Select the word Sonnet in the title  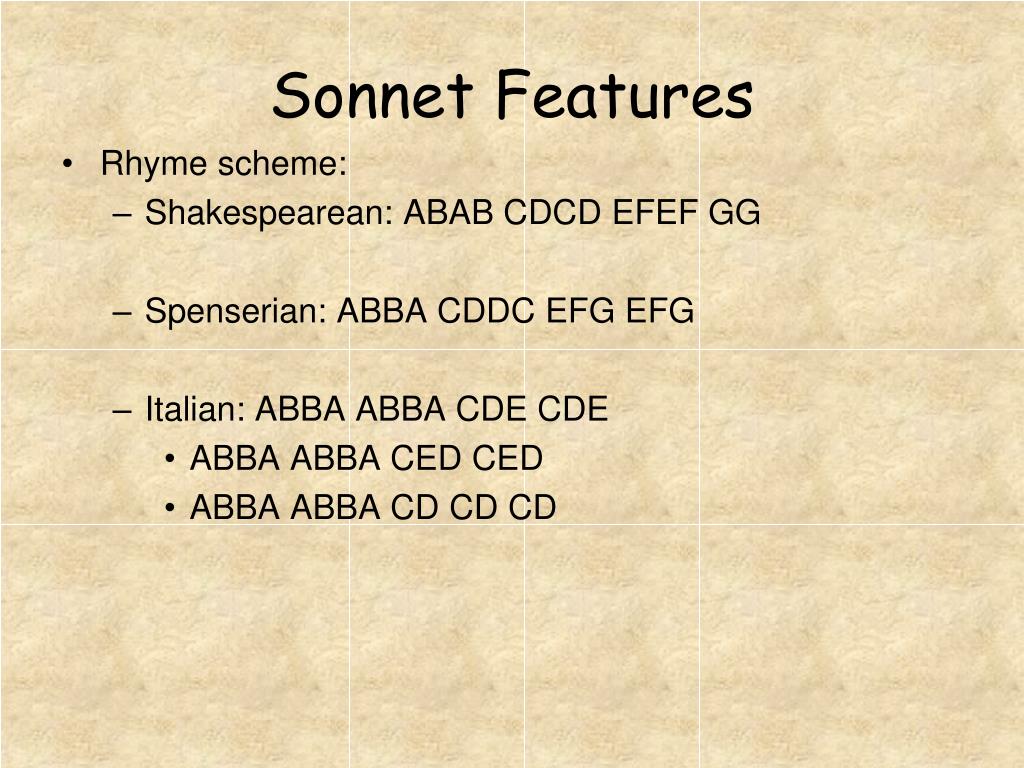[x=372, y=96]
